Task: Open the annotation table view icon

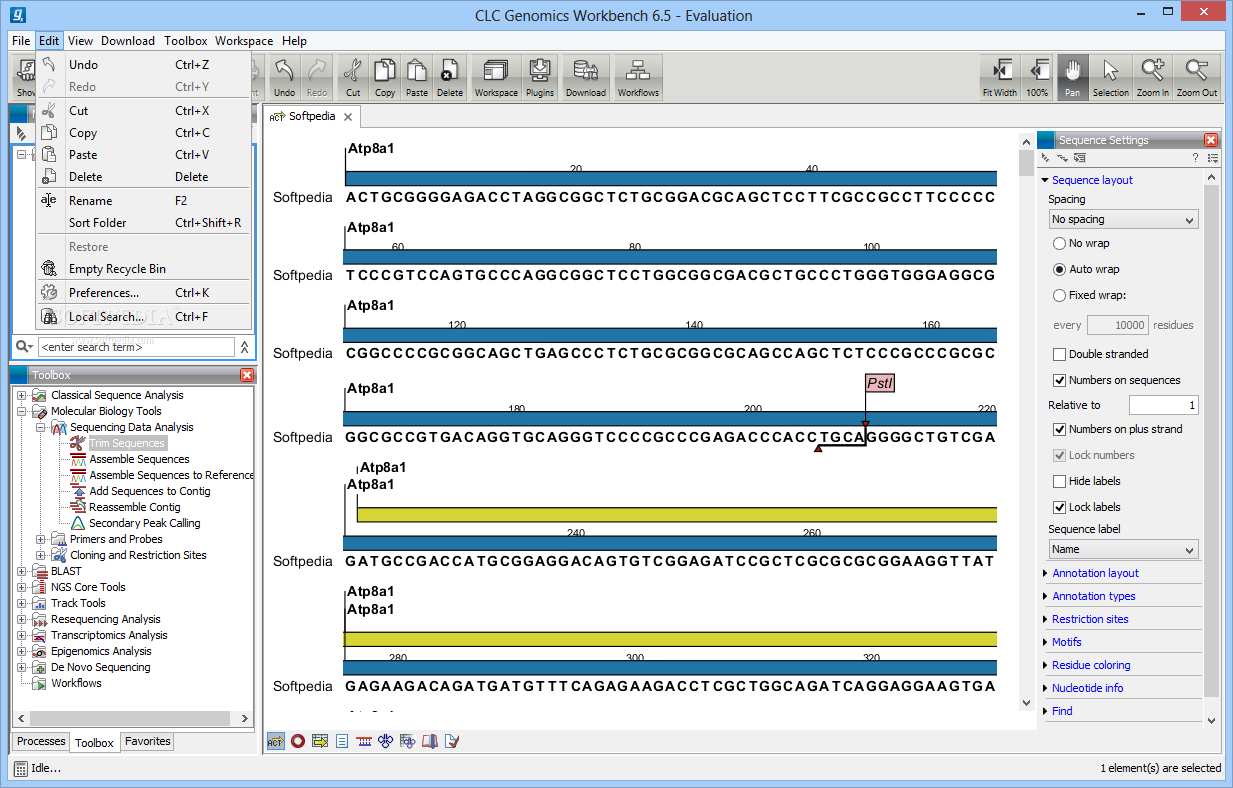Action: [320, 741]
